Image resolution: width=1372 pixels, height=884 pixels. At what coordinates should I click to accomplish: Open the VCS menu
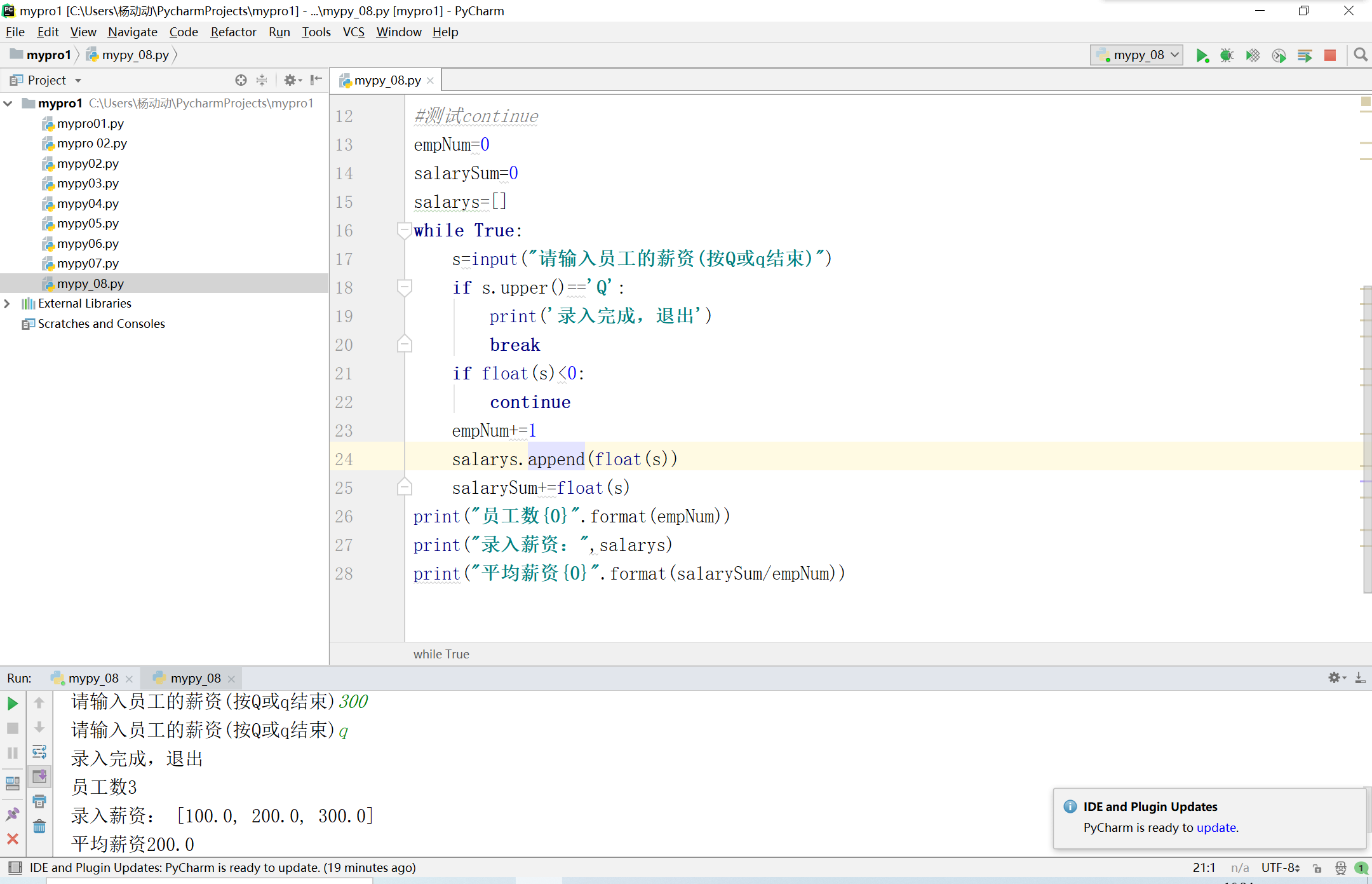point(353,32)
